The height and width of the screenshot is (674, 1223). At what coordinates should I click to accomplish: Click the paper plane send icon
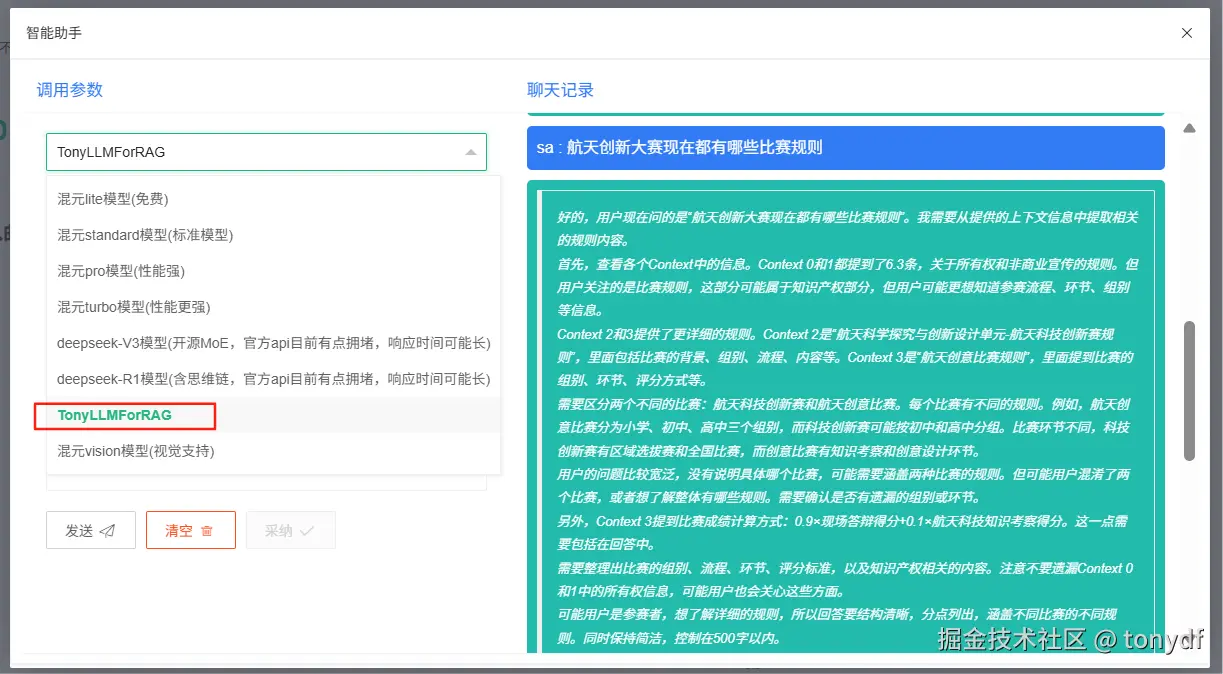pyautogui.click(x=108, y=531)
